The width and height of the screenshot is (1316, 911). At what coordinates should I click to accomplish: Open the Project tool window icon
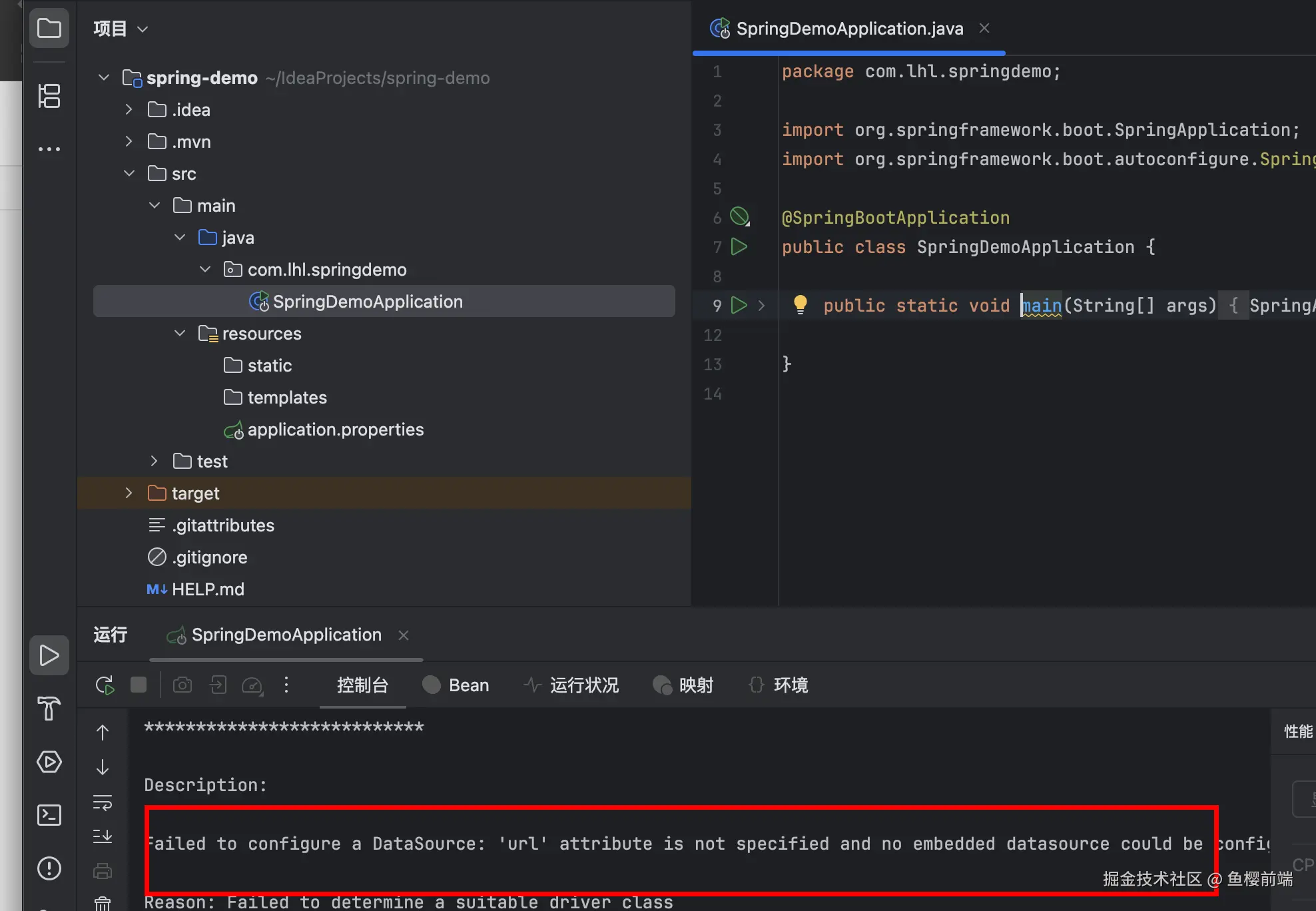pyautogui.click(x=49, y=29)
